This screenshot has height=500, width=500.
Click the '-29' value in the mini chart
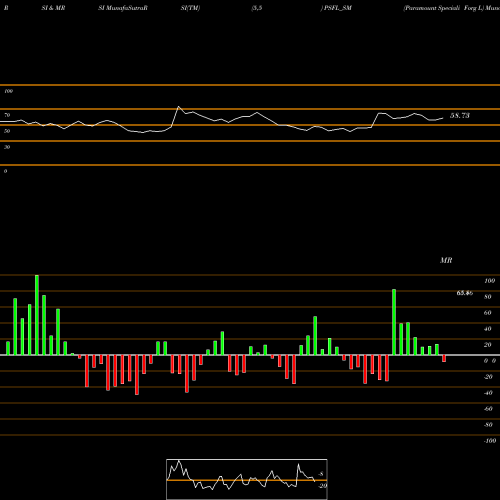(x=322, y=486)
